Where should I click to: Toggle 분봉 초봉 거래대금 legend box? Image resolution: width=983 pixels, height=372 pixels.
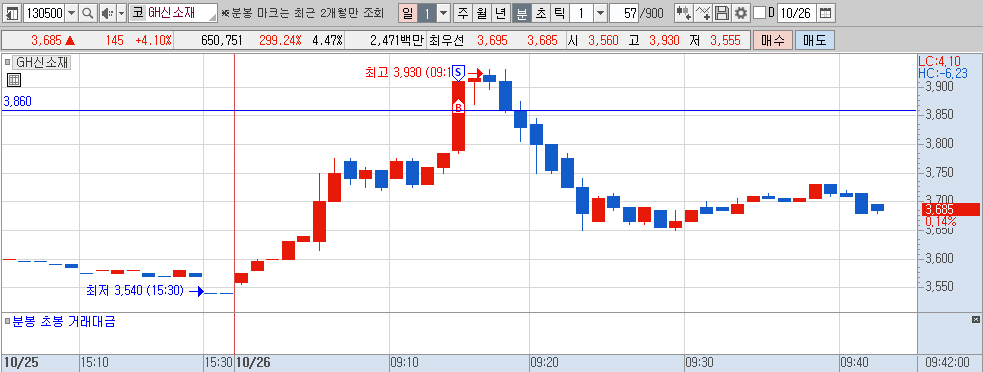coord(8,322)
